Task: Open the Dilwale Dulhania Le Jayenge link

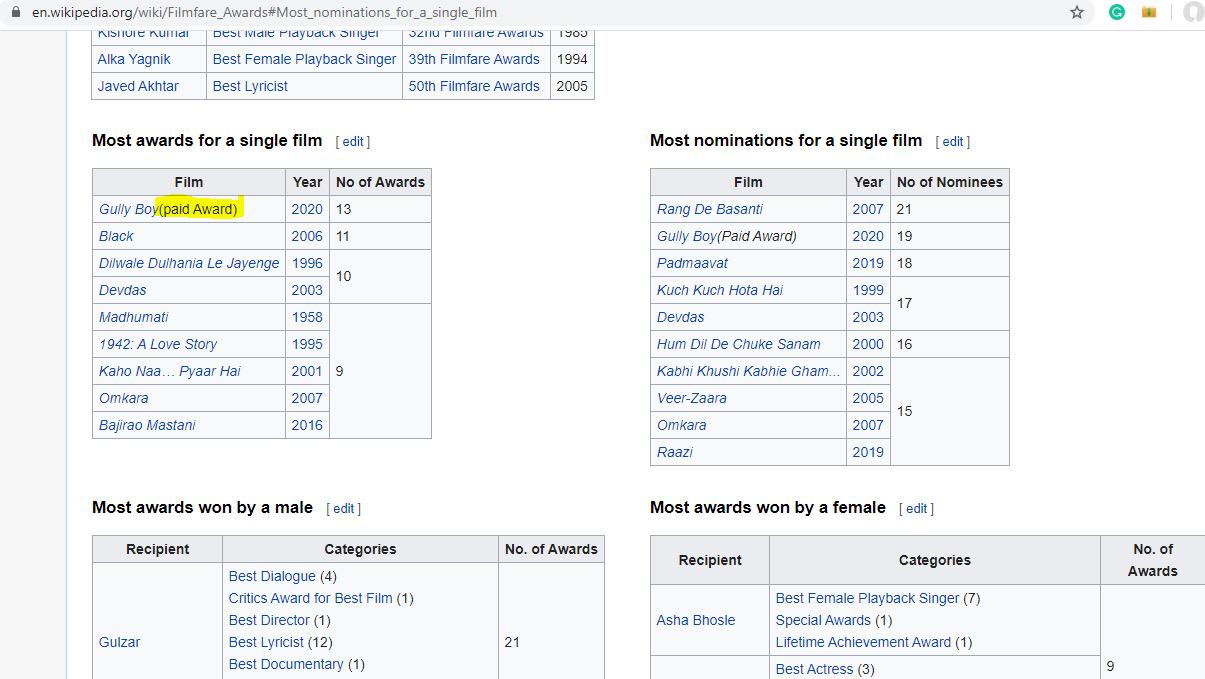Action: [x=189, y=263]
